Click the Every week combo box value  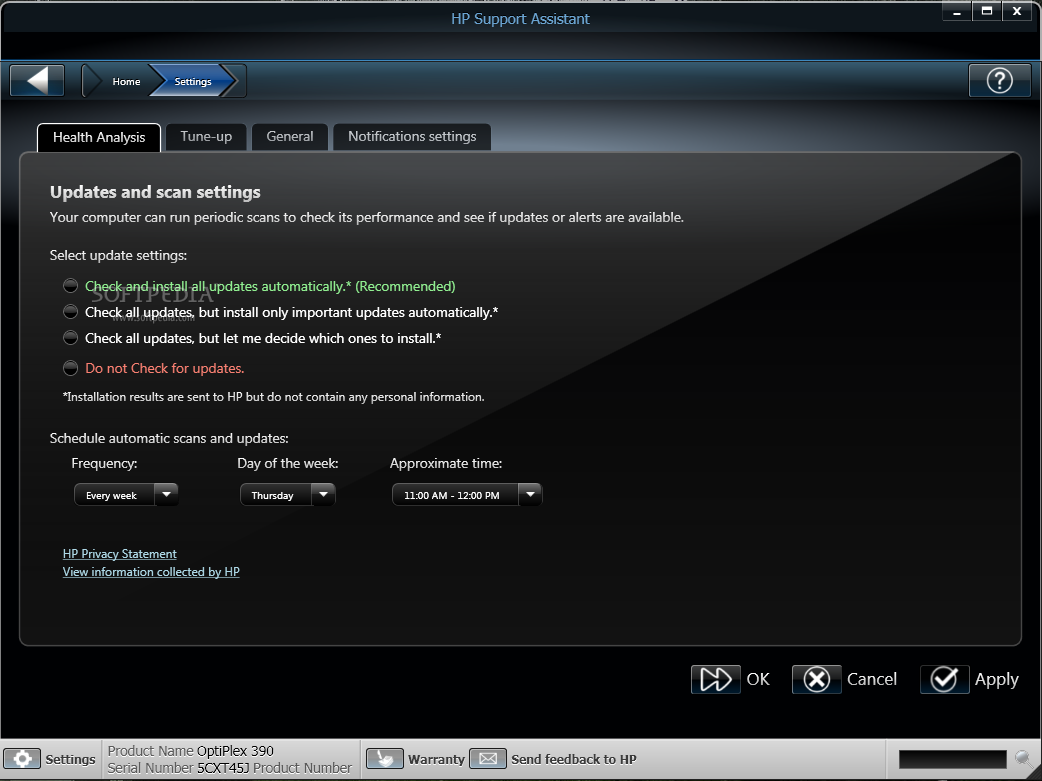click(x=114, y=495)
